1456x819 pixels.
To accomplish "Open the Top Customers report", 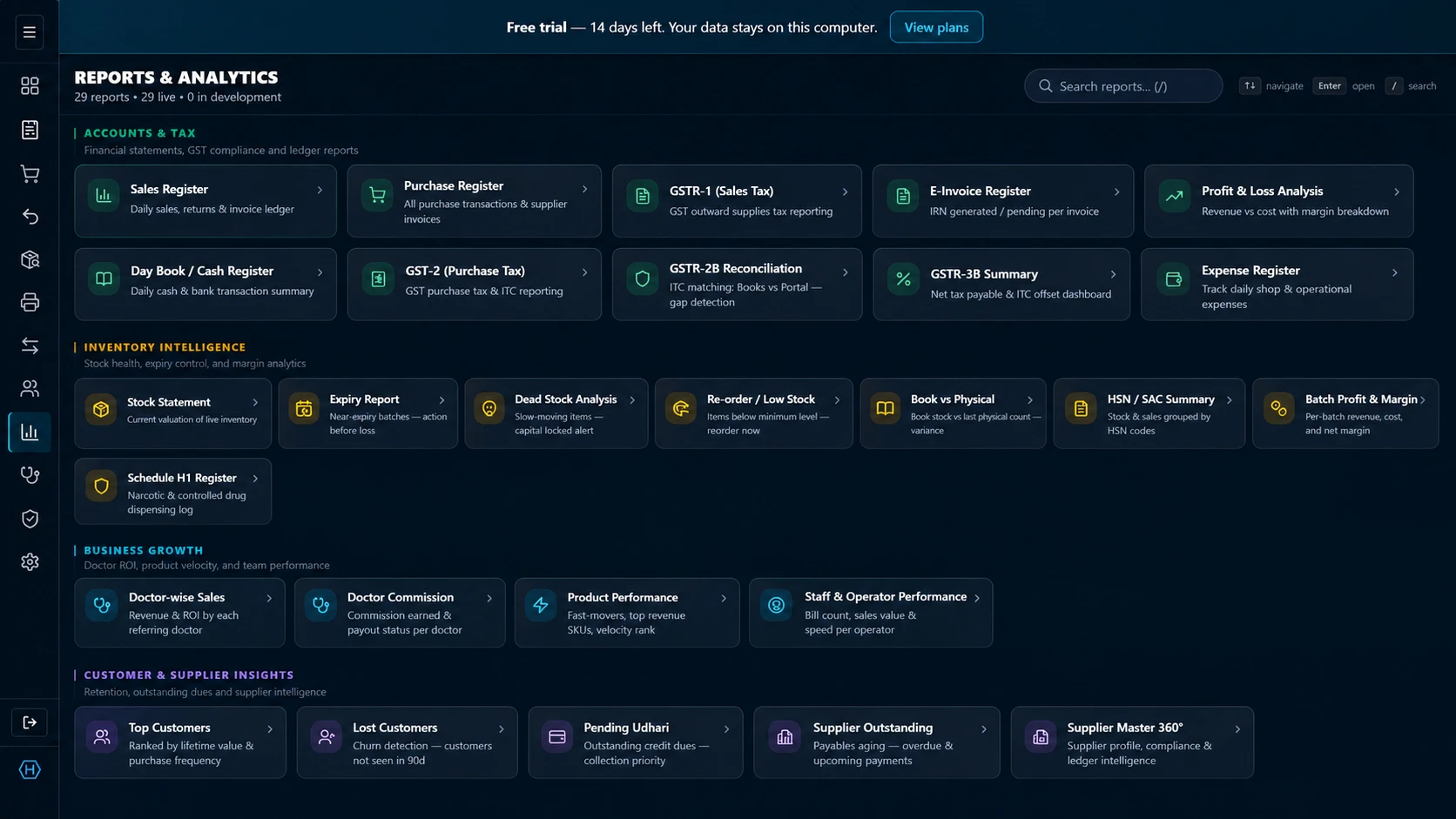I will pyautogui.click(x=180, y=742).
